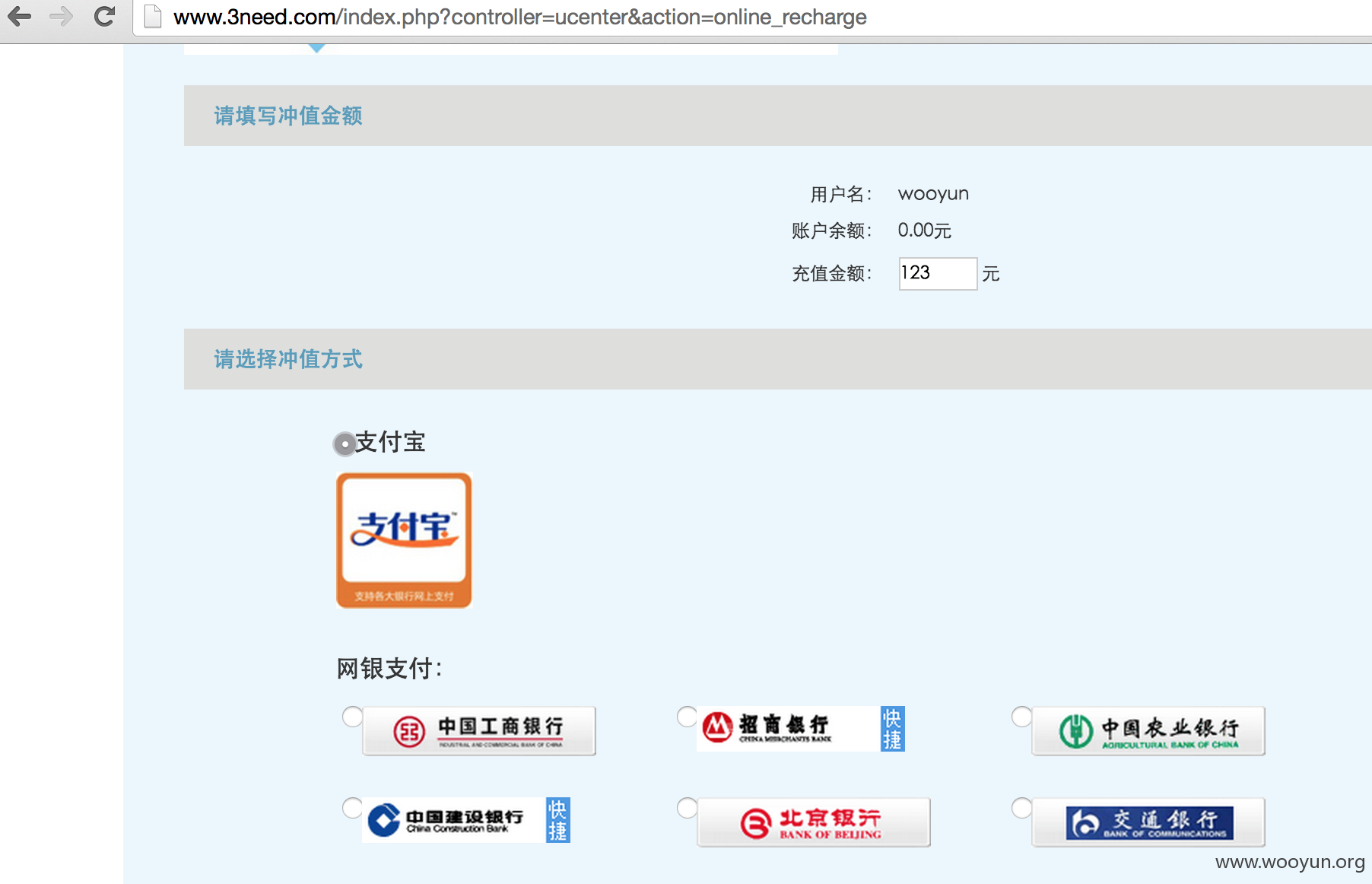Image resolution: width=1372 pixels, height=884 pixels.
Task: Select the 中国建设银行 radio button
Action: click(352, 808)
